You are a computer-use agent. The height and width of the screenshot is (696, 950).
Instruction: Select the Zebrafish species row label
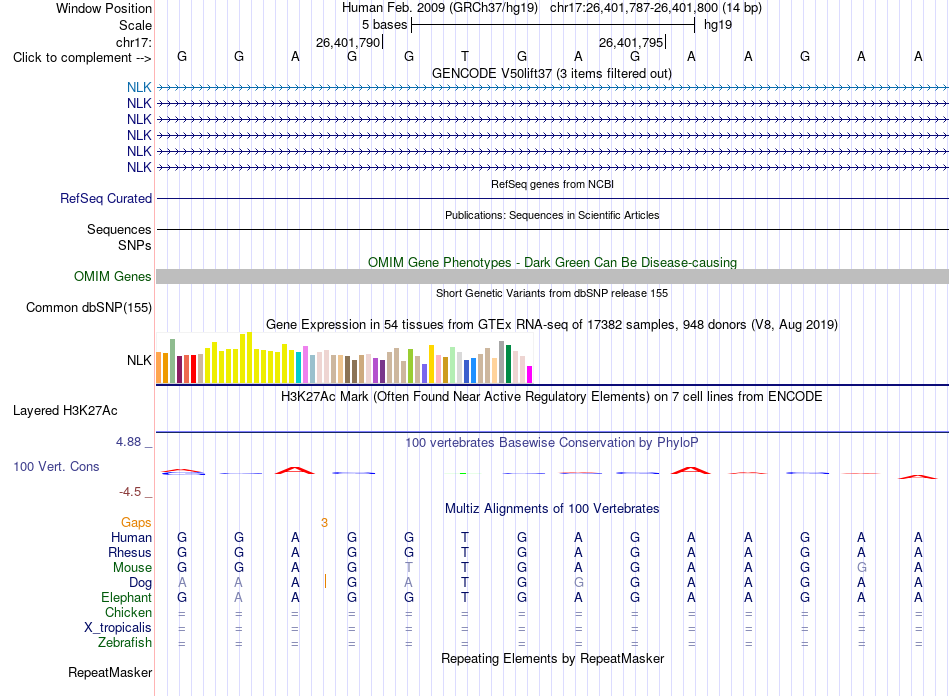coord(125,642)
